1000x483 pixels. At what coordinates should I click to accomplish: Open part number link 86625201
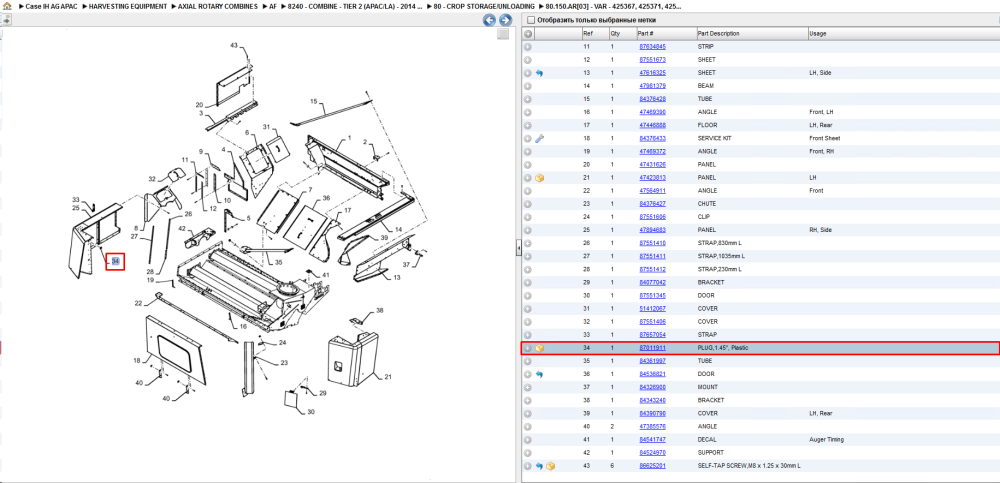tap(652, 466)
